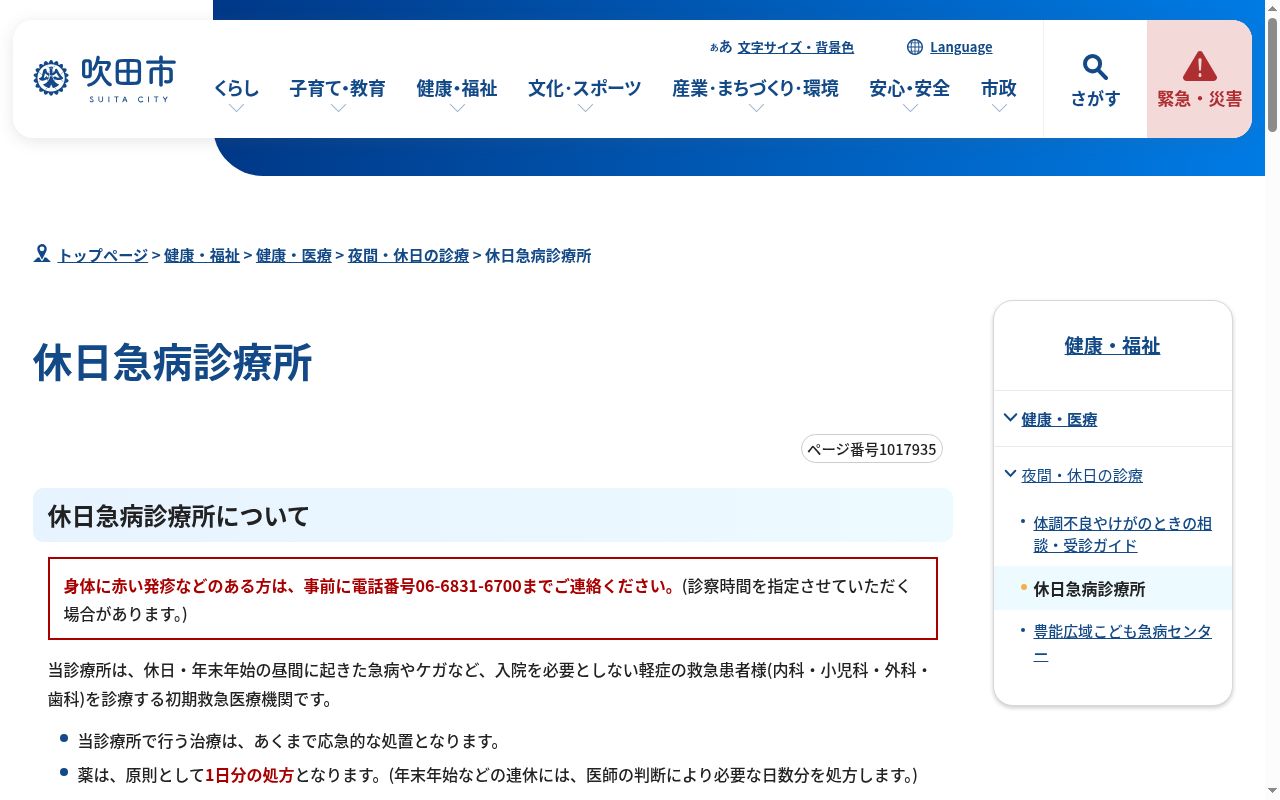Open the 子育て・教育 navigation menu
Viewport: 1280px width, 800px height.
(338, 88)
